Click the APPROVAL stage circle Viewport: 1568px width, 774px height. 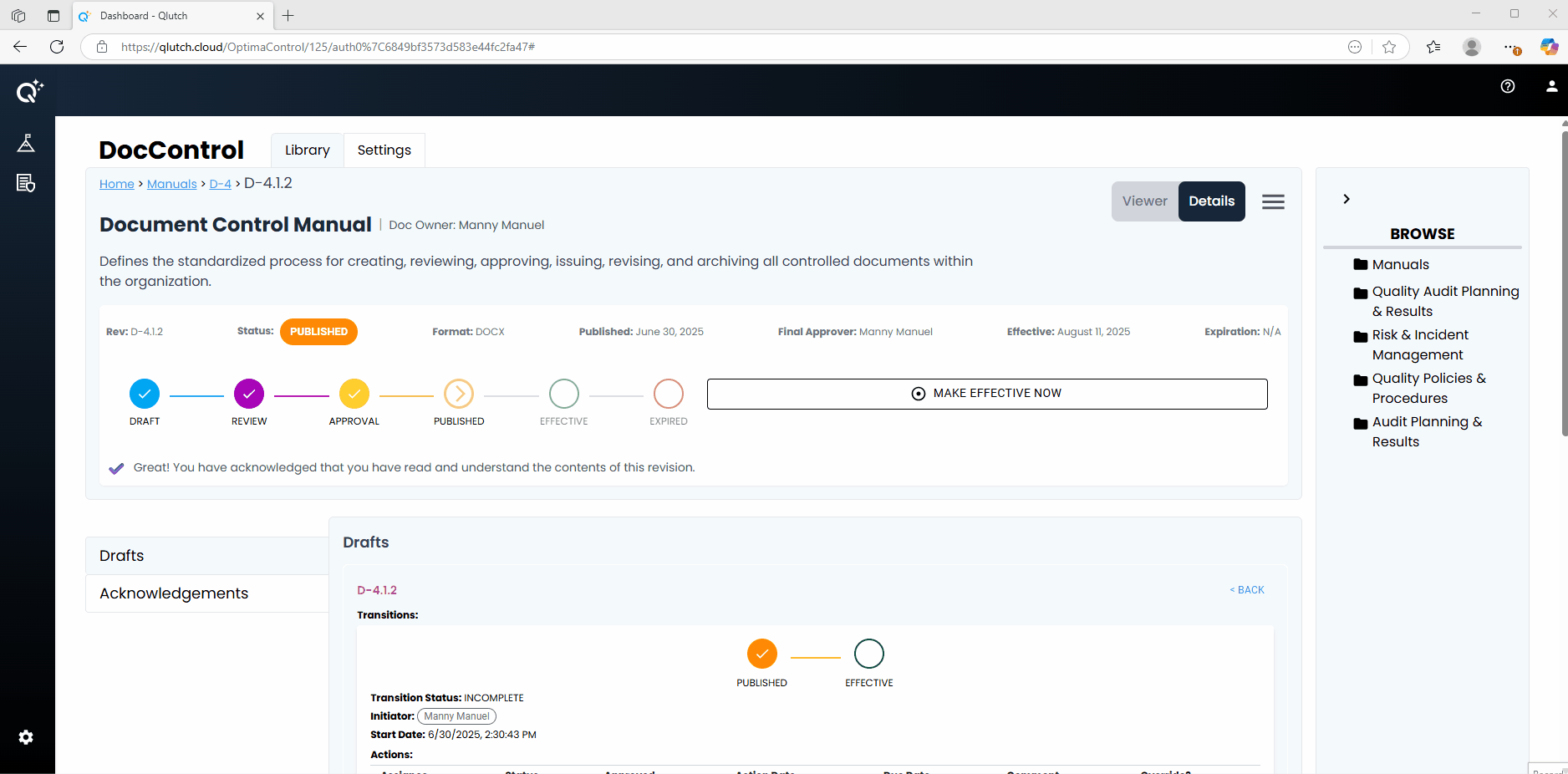click(354, 394)
